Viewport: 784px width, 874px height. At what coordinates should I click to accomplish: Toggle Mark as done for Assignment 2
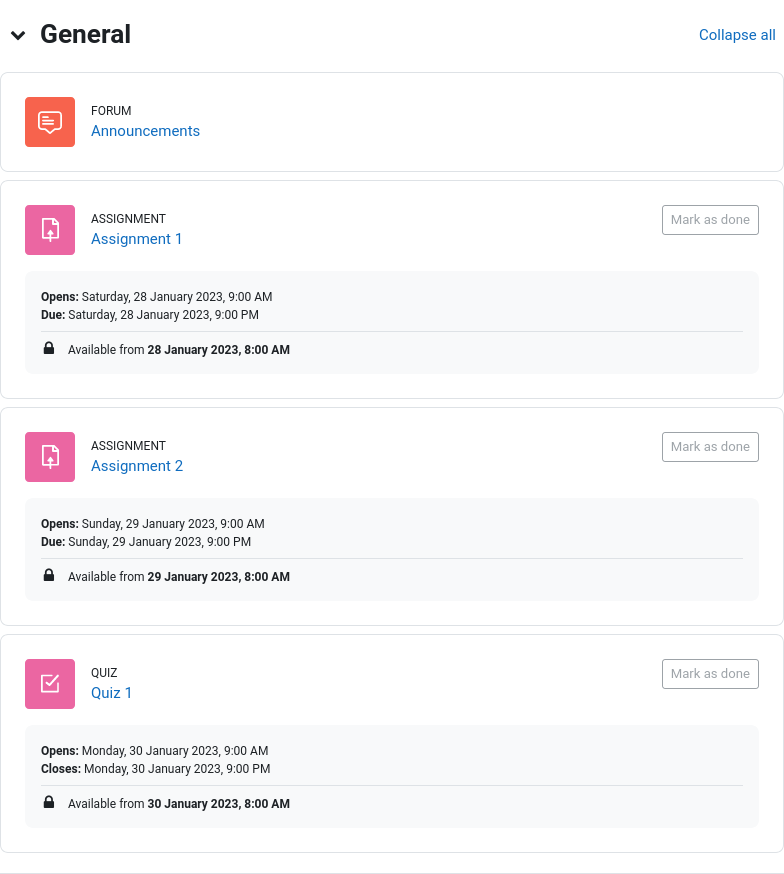(710, 446)
